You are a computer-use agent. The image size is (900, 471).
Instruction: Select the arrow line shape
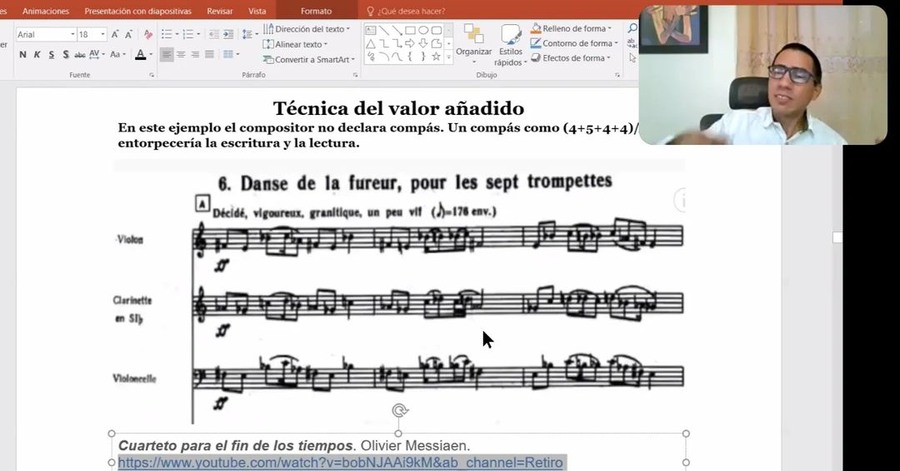(397, 30)
